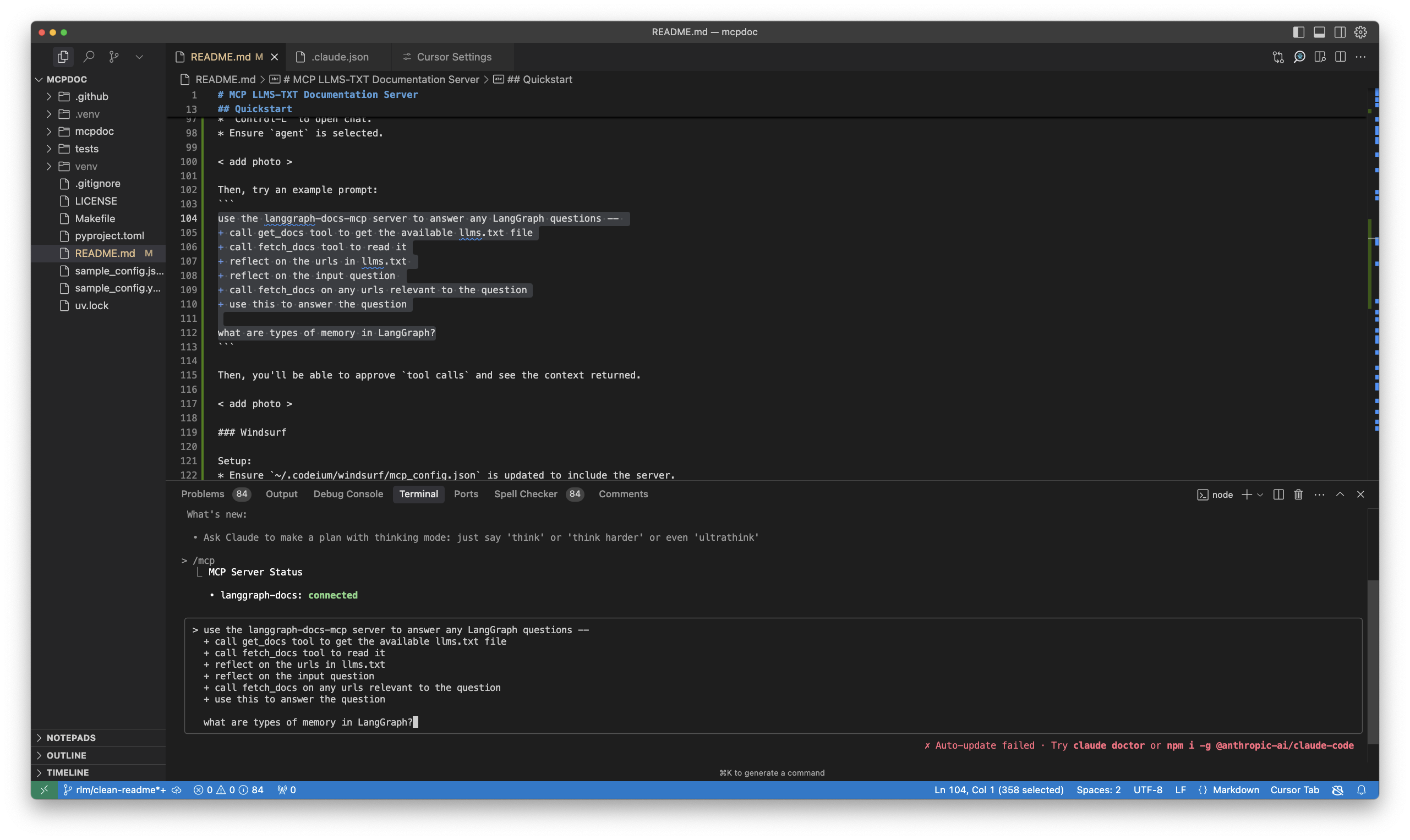Open the Spell Checker panel tab
The width and height of the screenshot is (1410, 840).
526,494
